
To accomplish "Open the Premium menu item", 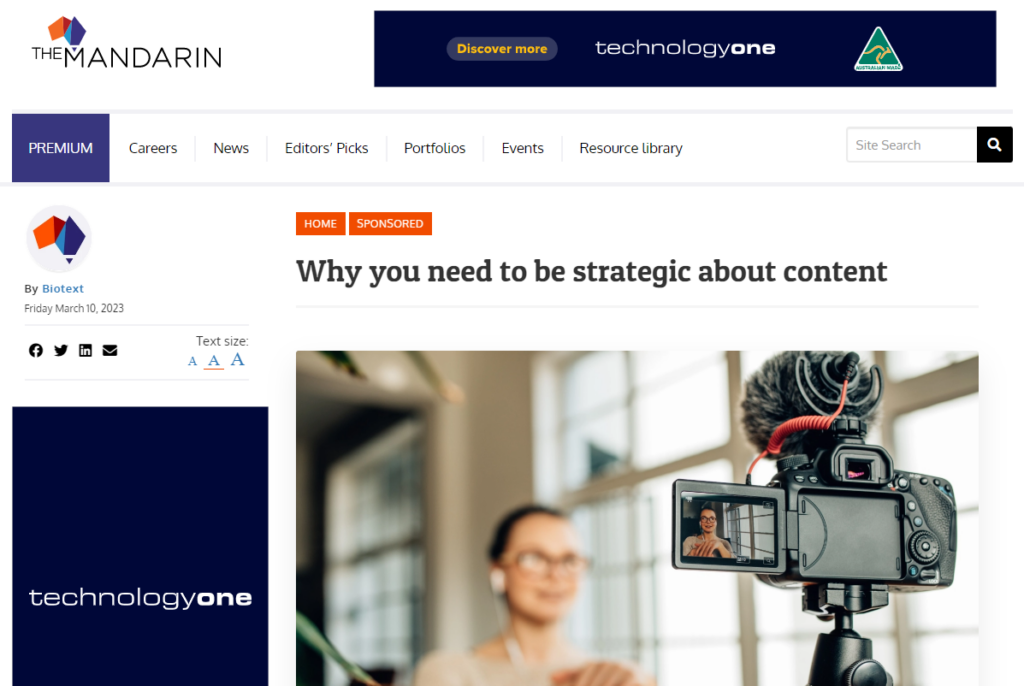I will [x=61, y=148].
